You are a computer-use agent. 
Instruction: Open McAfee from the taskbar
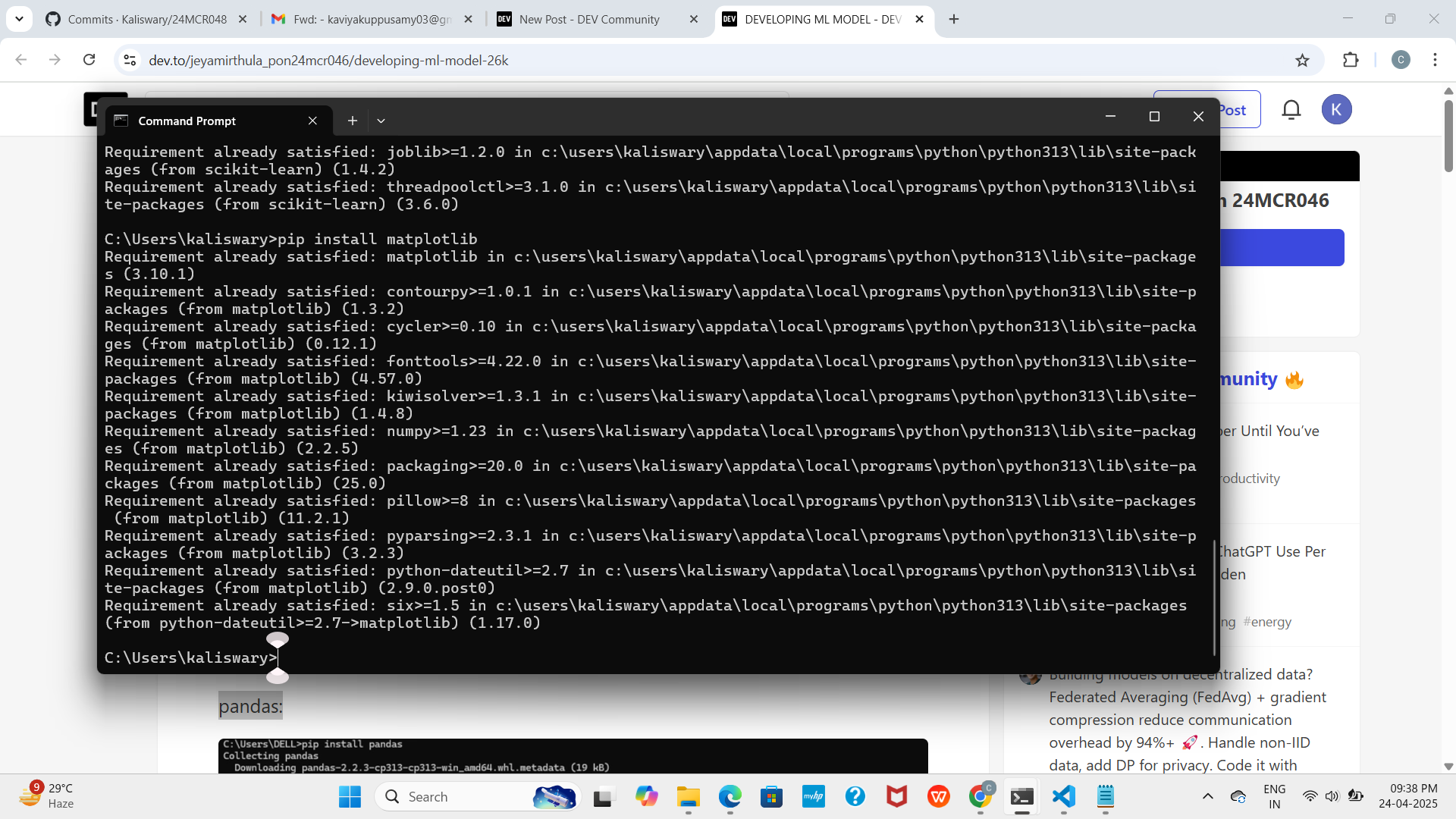pos(896,796)
